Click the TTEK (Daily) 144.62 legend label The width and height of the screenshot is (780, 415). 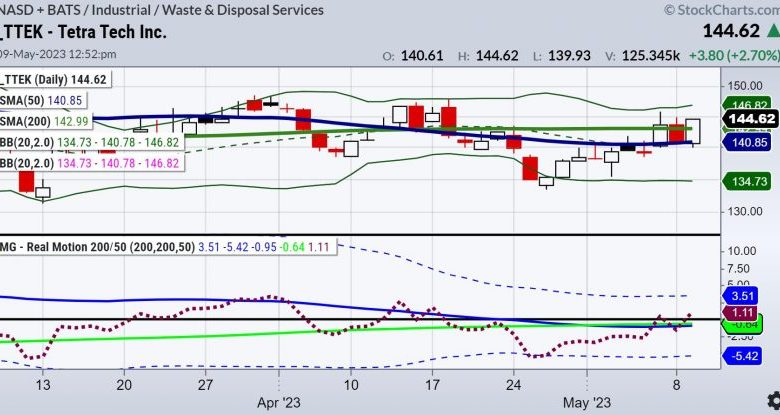(x=54, y=80)
